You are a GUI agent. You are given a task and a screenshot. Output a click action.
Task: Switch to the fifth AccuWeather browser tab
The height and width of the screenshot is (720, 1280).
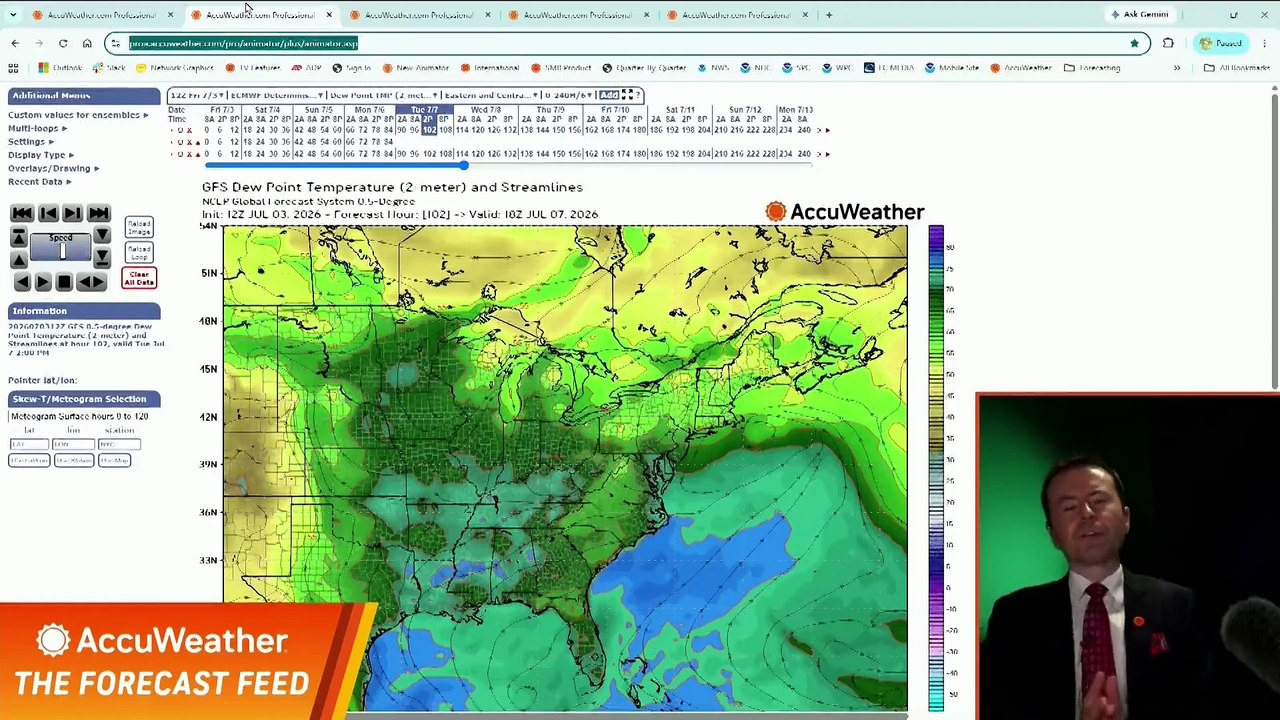[x=737, y=15]
